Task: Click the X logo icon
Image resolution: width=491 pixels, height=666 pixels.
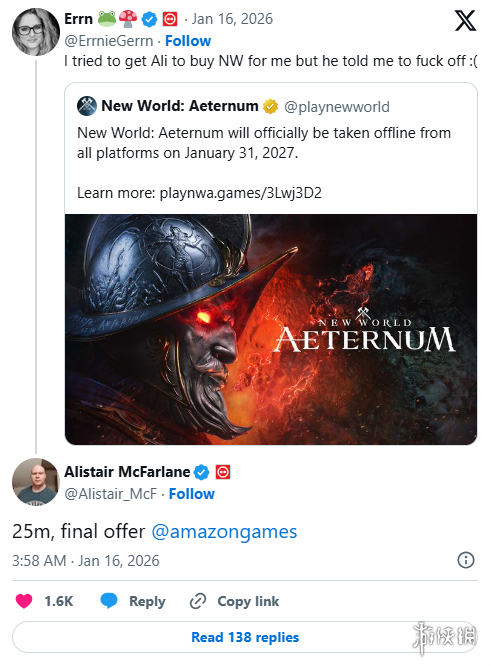Action: coord(465,20)
